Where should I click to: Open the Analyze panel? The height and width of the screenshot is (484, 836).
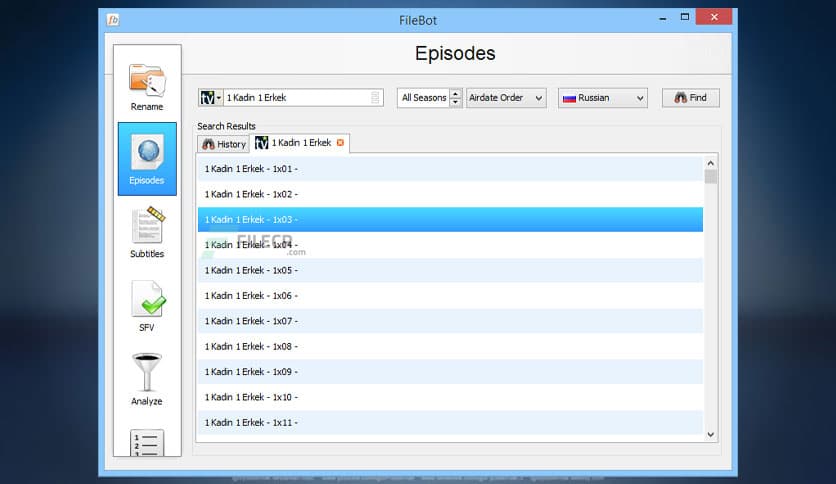[x=147, y=380]
